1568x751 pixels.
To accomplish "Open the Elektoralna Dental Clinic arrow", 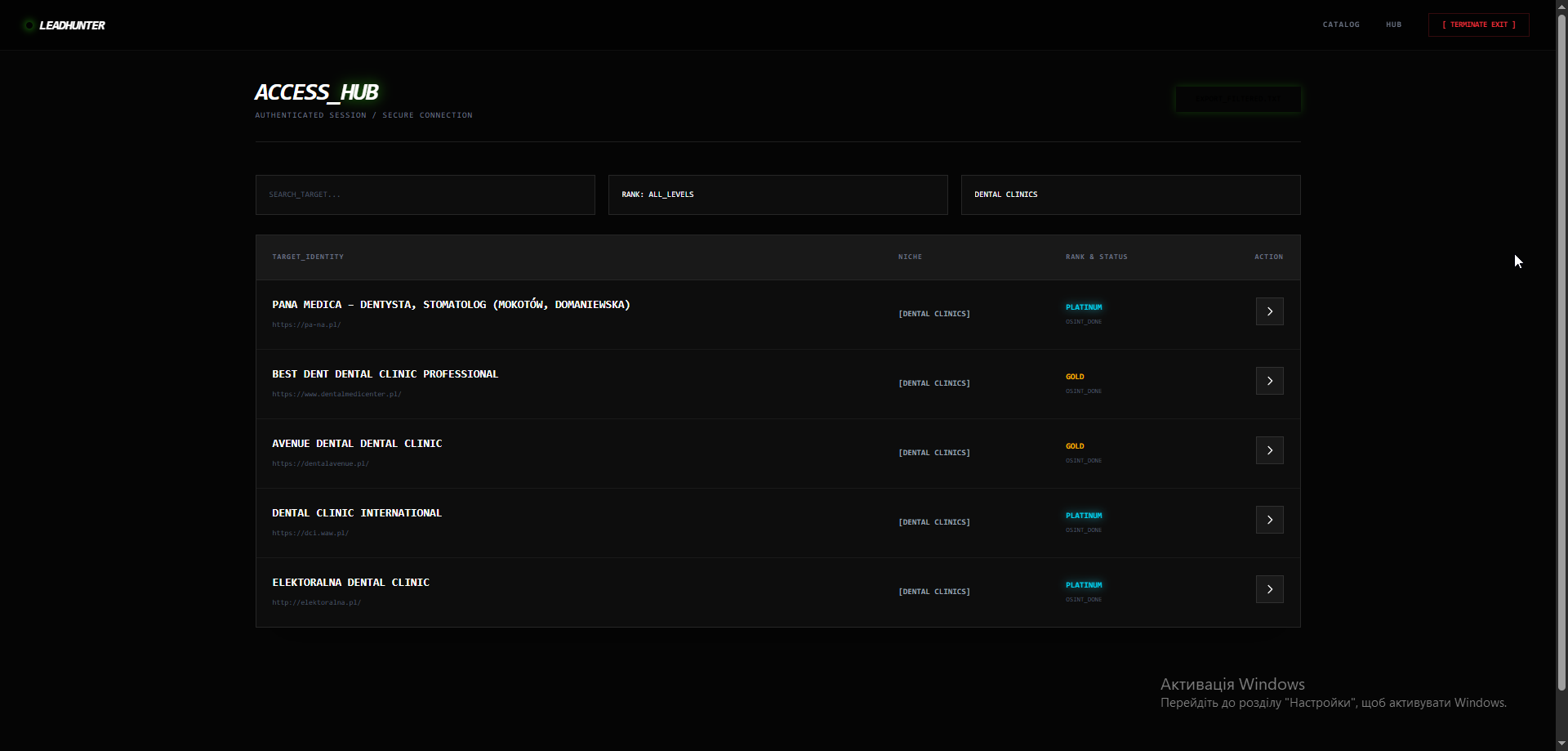I will 1269,589.
